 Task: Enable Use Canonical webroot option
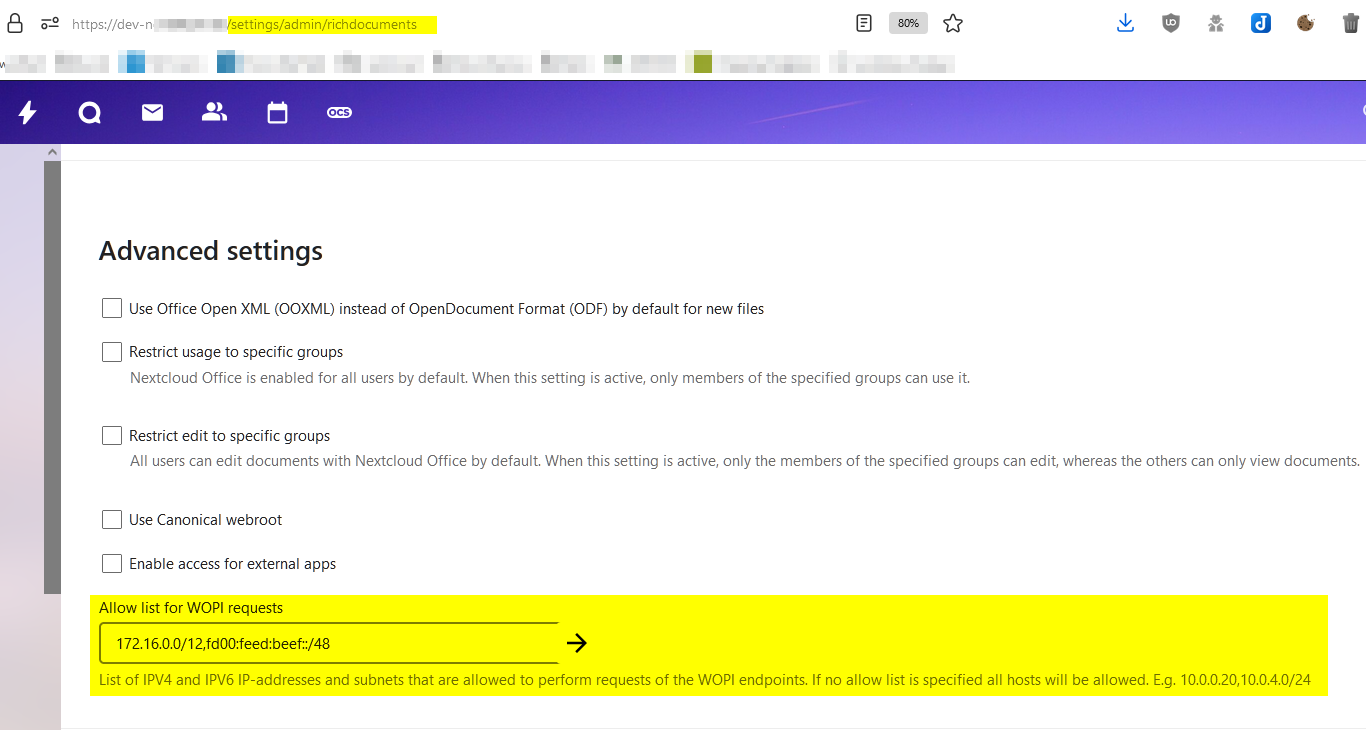(x=112, y=520)
